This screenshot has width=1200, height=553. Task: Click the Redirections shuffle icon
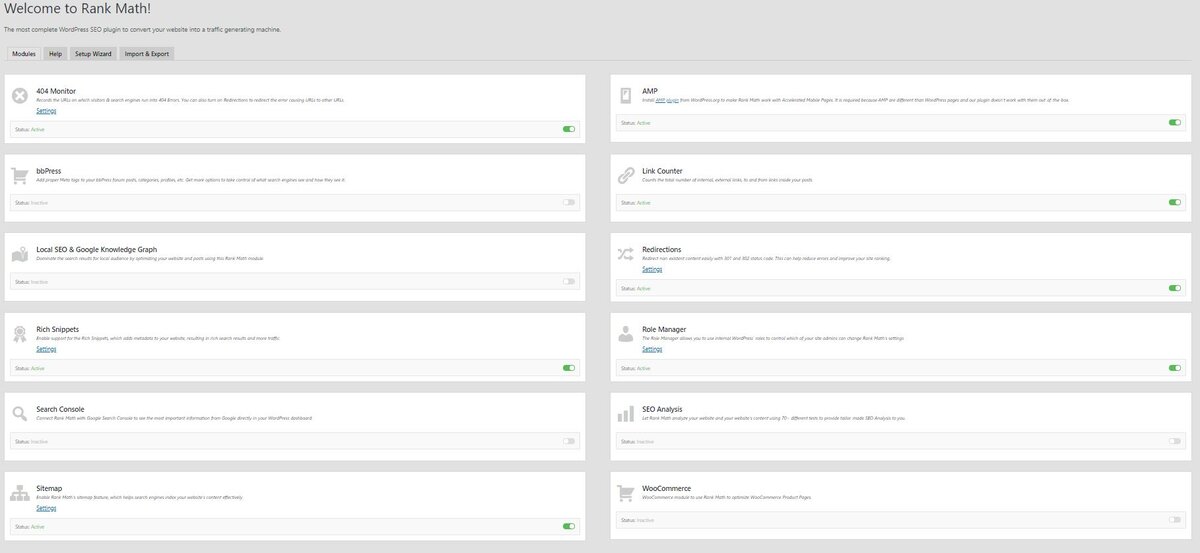pos(625,255)
